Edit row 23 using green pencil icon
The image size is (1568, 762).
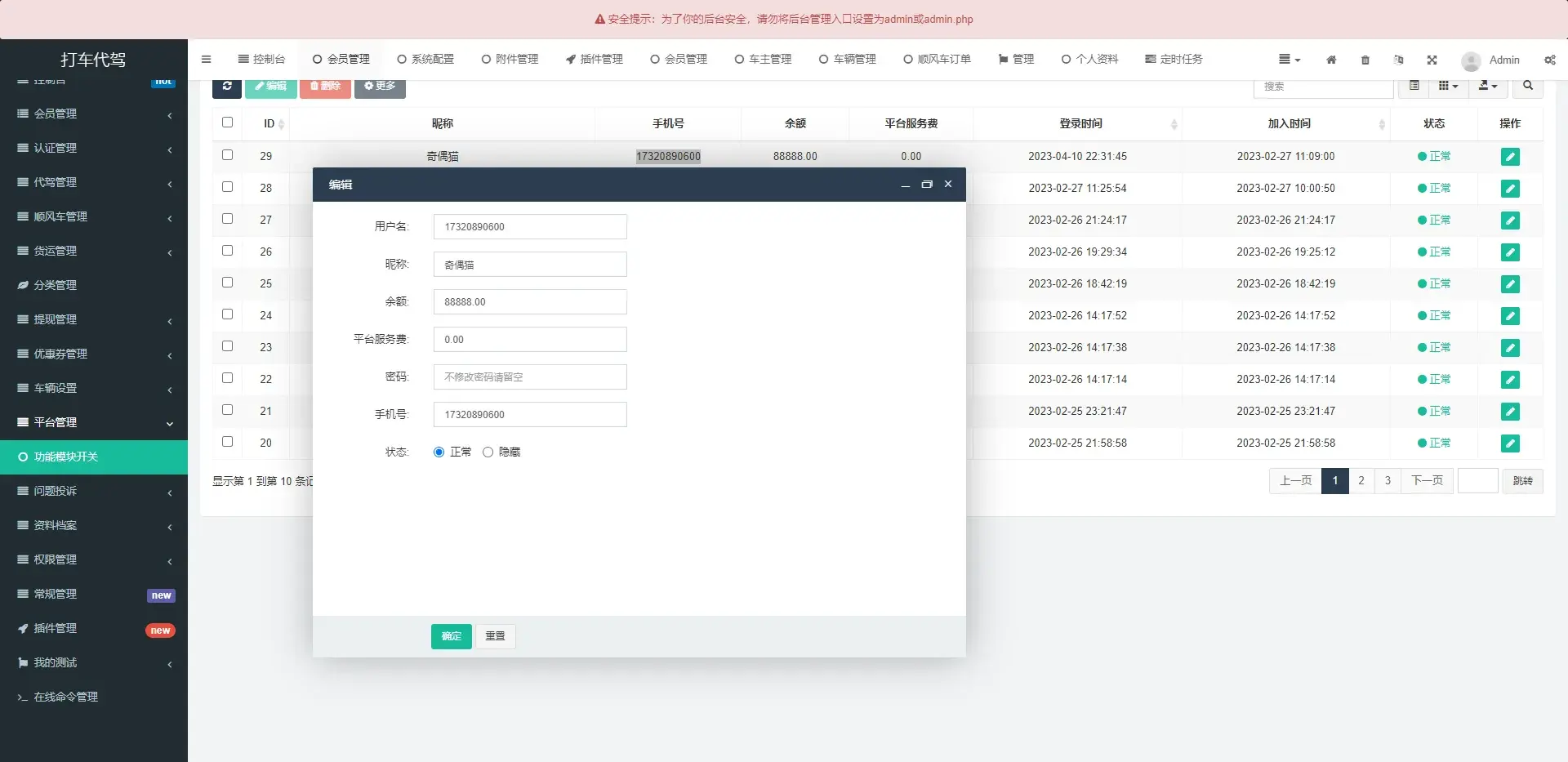tap(1510, 348)
